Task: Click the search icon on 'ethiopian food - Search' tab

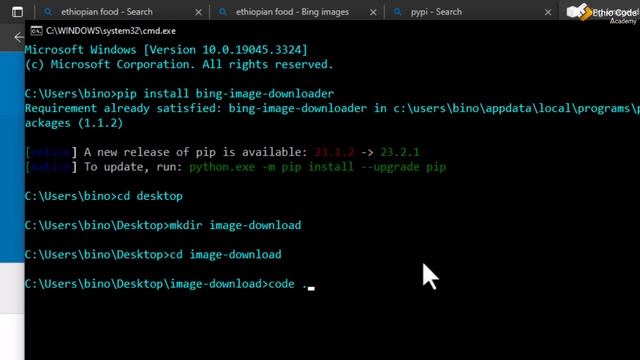Action: click(48, 12)
